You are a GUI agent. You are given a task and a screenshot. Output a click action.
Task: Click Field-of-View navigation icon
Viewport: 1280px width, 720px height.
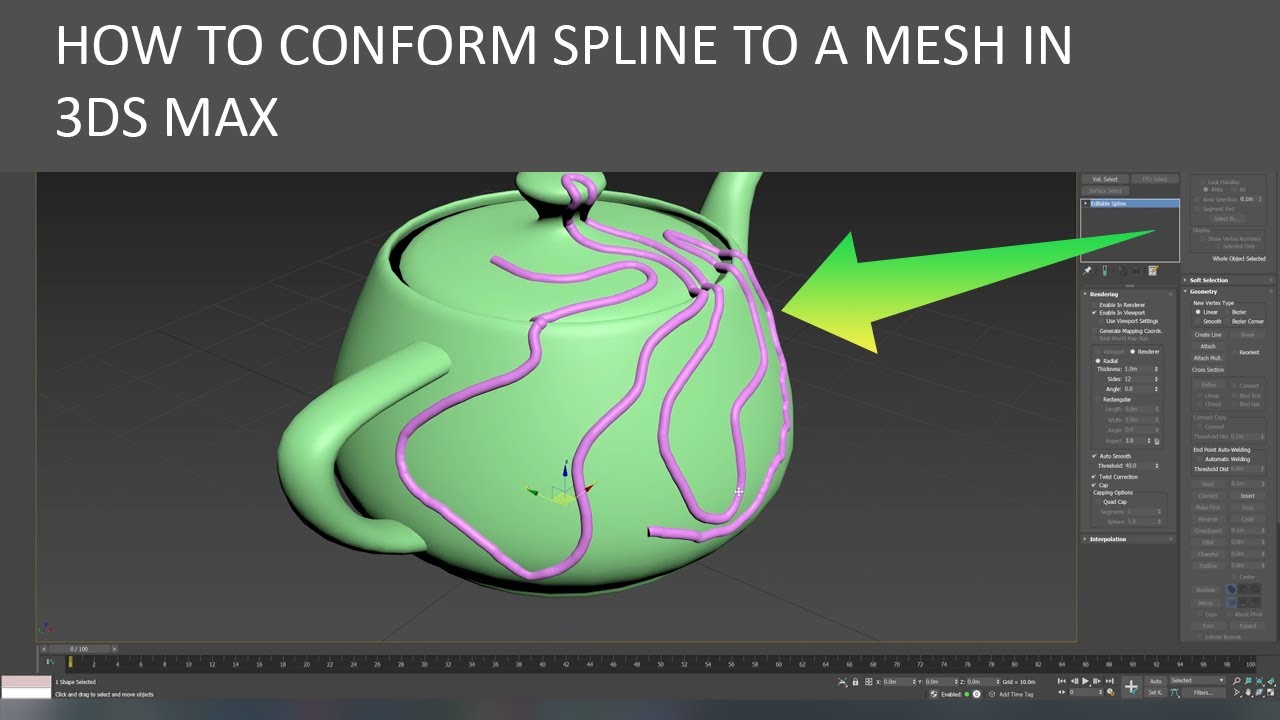coord(1237,692)
